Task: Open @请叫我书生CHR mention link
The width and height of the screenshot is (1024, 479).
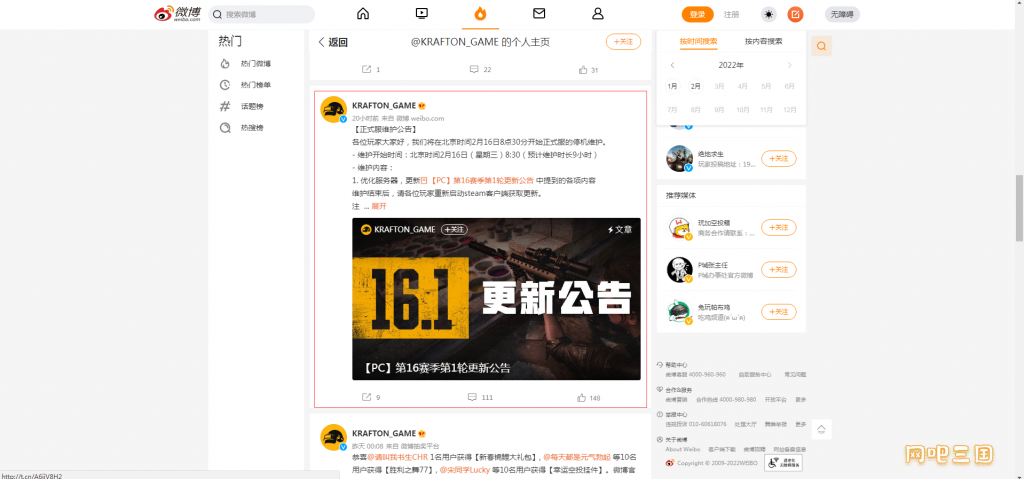Action: click(x=397, y=457)
